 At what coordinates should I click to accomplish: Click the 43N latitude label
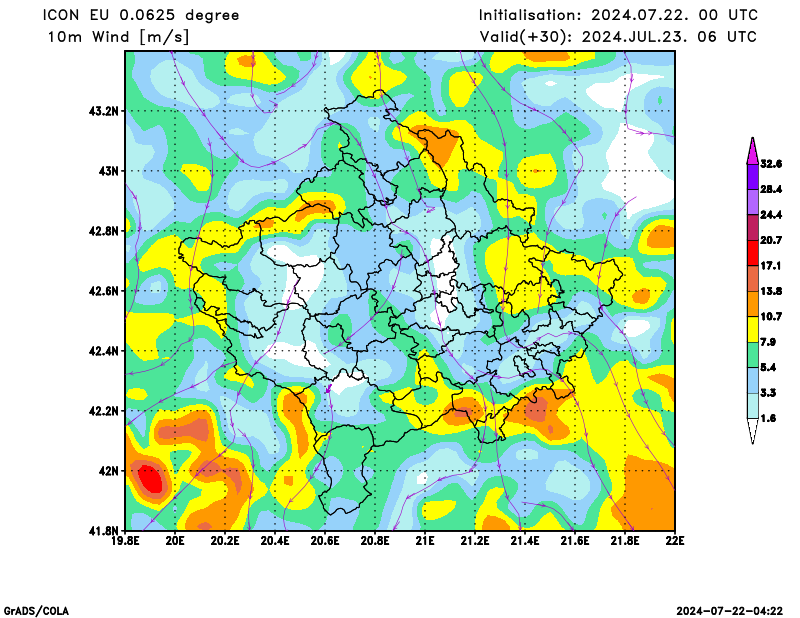pyautogui.click(x=109, y=170)
